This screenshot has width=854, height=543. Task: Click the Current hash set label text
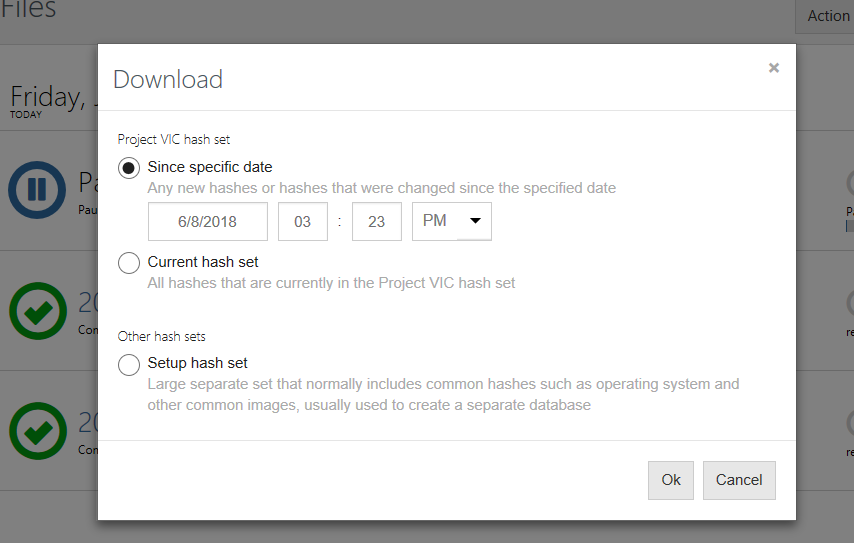(203, 262)
